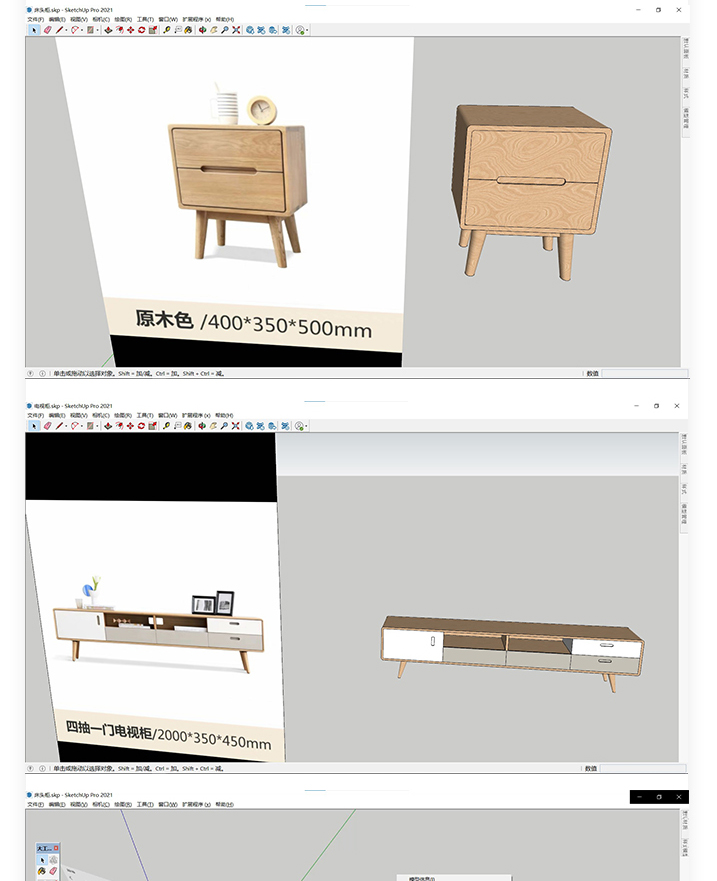Open user account dropdown in 电视柜.skp window
The width and height of the screenshot is (717, 881).
pos(306,426)
